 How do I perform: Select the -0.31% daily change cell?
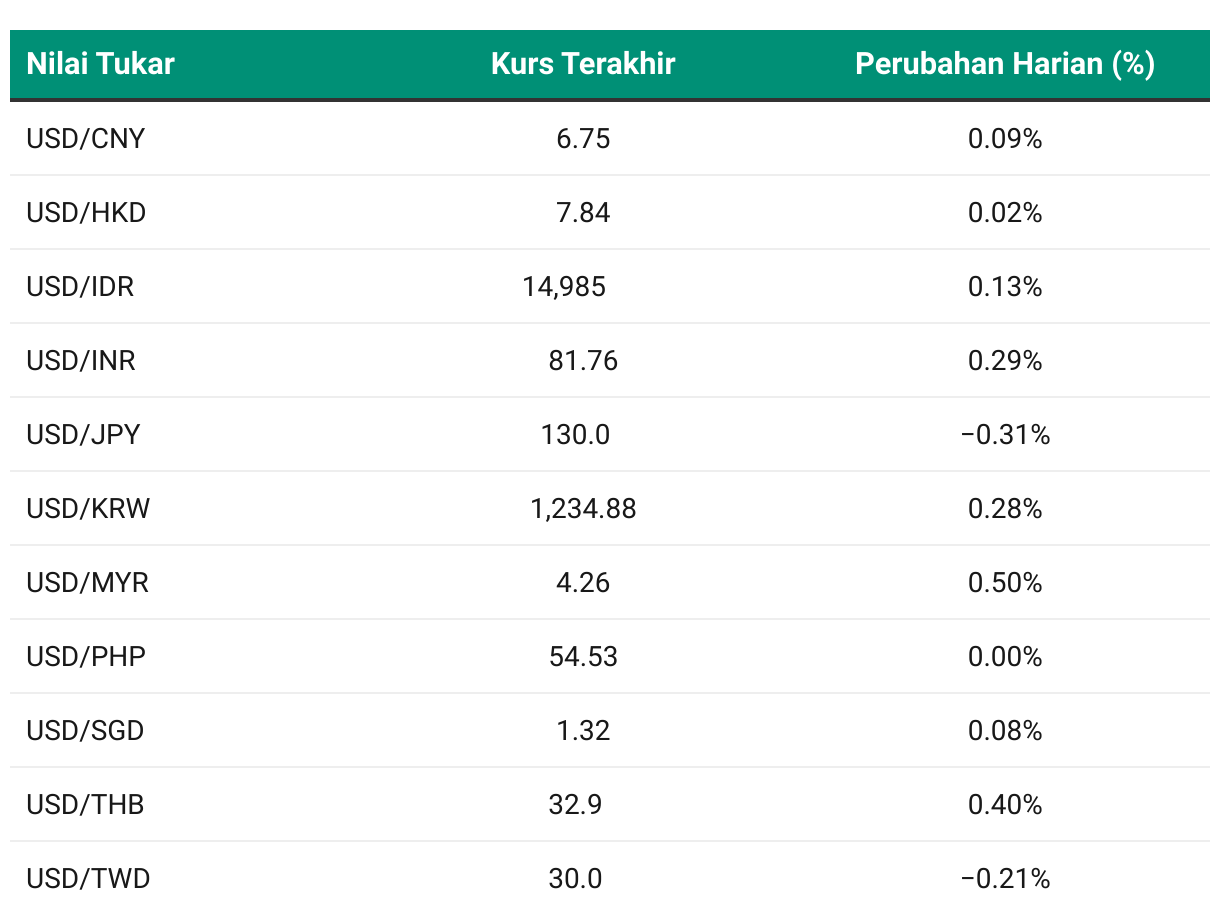click(x=1005, y=434)
